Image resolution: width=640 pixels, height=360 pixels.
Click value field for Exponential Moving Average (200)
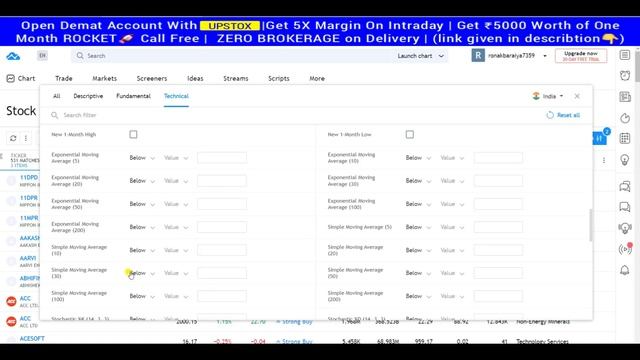click(222, 227)
